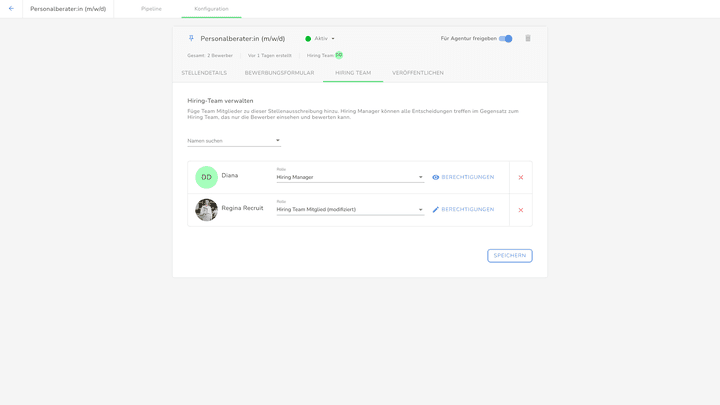Open the Aktiv status dropdown
The height and width of the screenshot is (405, 720).
tap(321, 39)
